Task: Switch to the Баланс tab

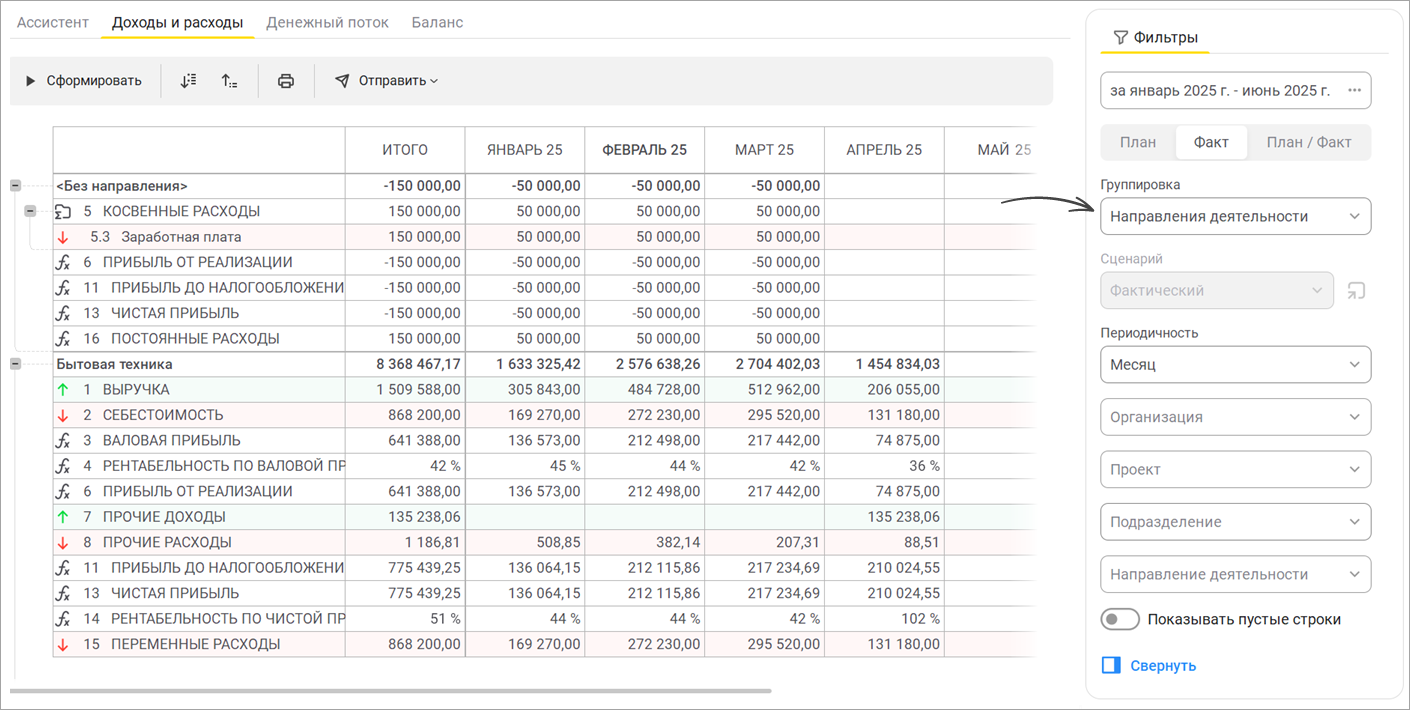Action: 437,22
